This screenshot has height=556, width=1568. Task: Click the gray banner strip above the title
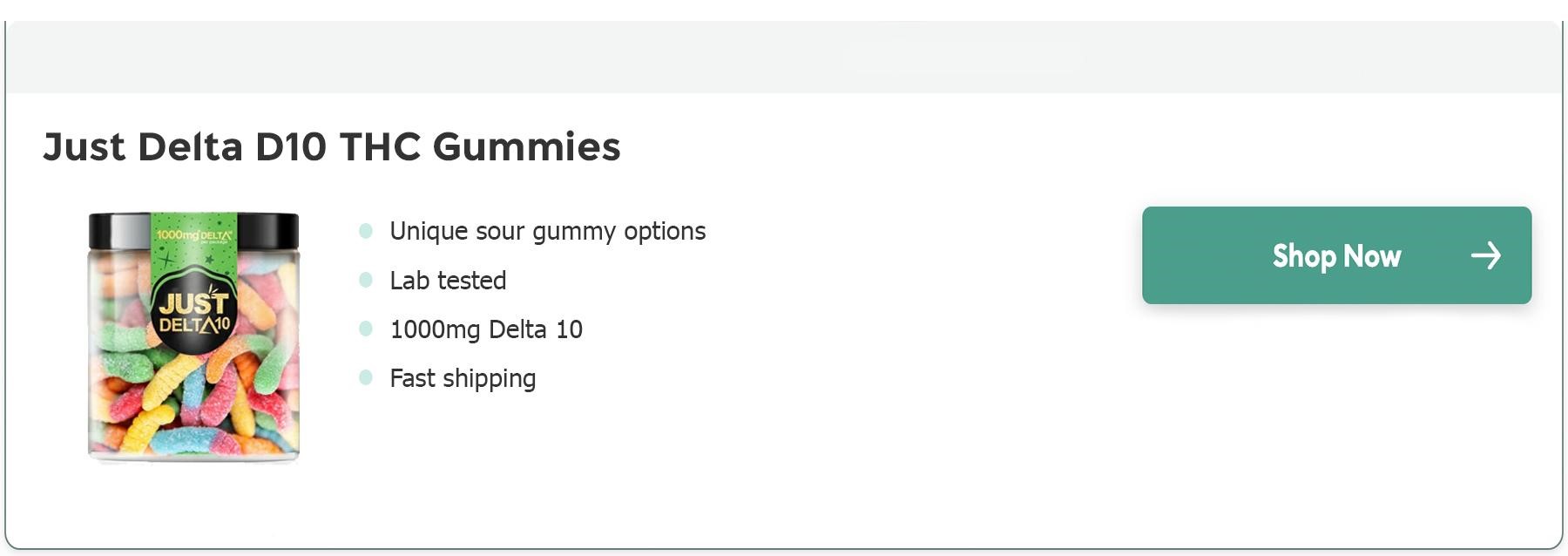pos(784,58)
